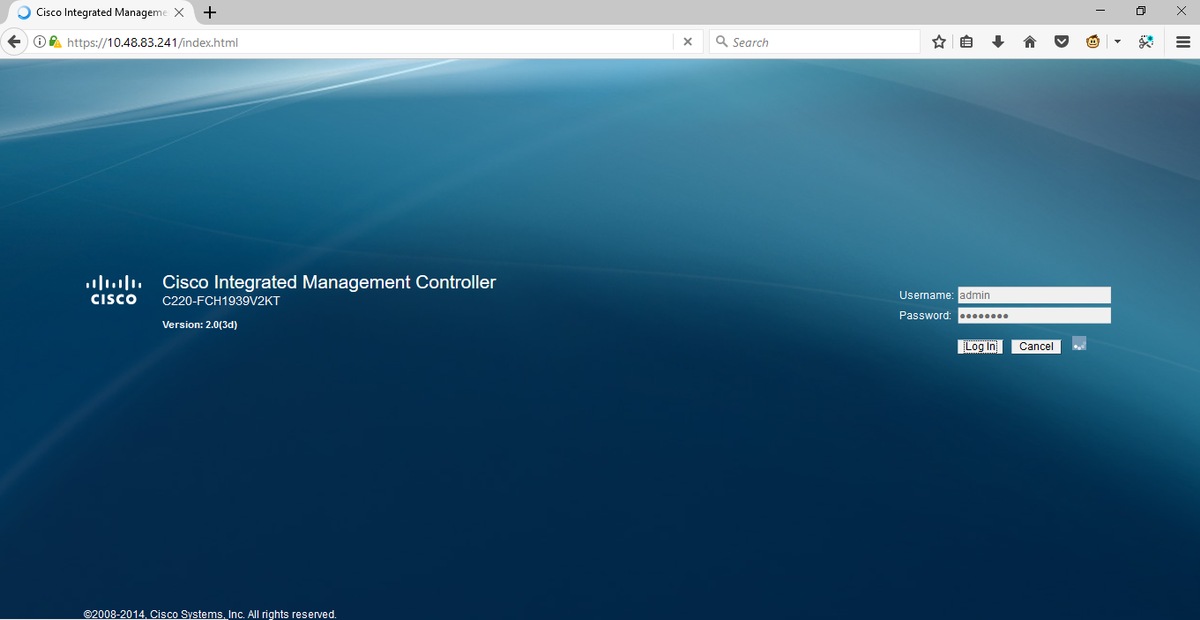Click the Greasemonkey monkey icon
Image resolution: width=1200 pixels, height=620 pixels.
tap(1094, 42)
